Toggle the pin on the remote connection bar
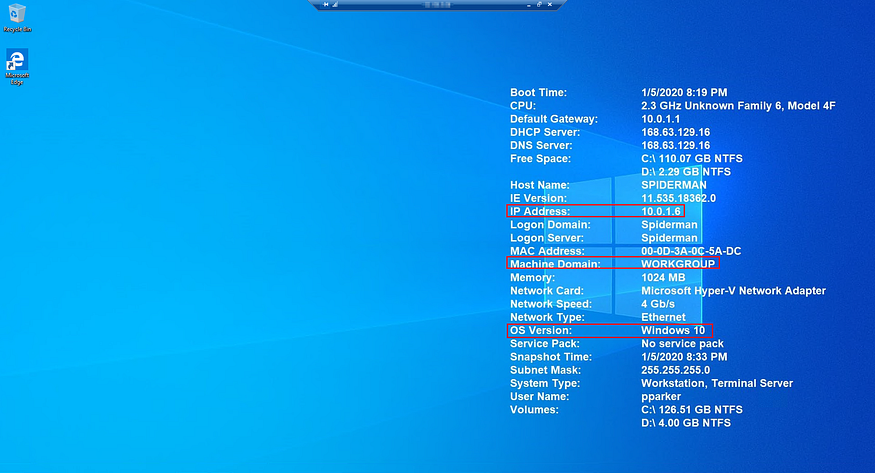 click(326, 4)
